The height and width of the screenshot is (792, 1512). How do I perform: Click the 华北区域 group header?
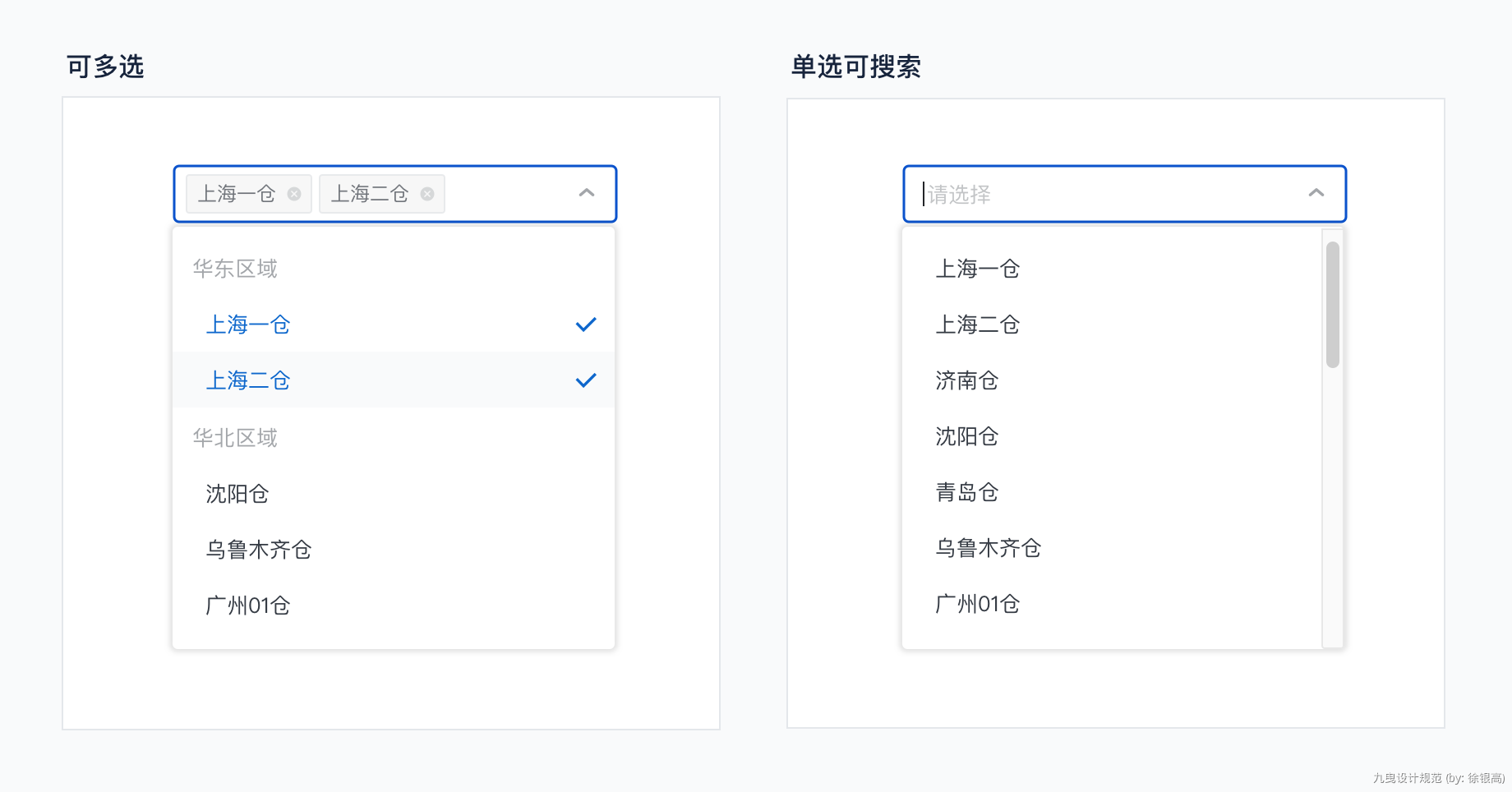tap(235, 438)
